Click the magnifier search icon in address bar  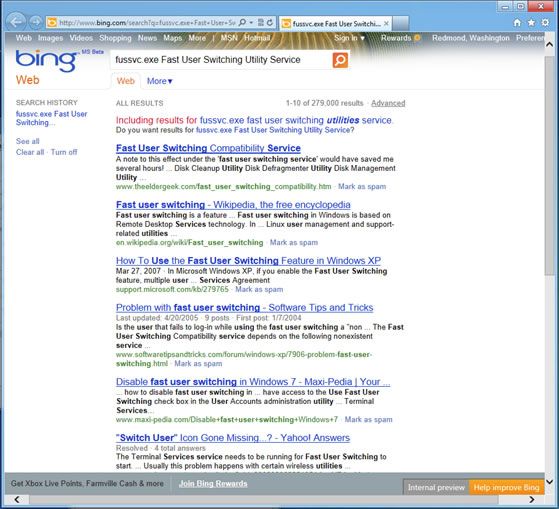click(242, 22)
